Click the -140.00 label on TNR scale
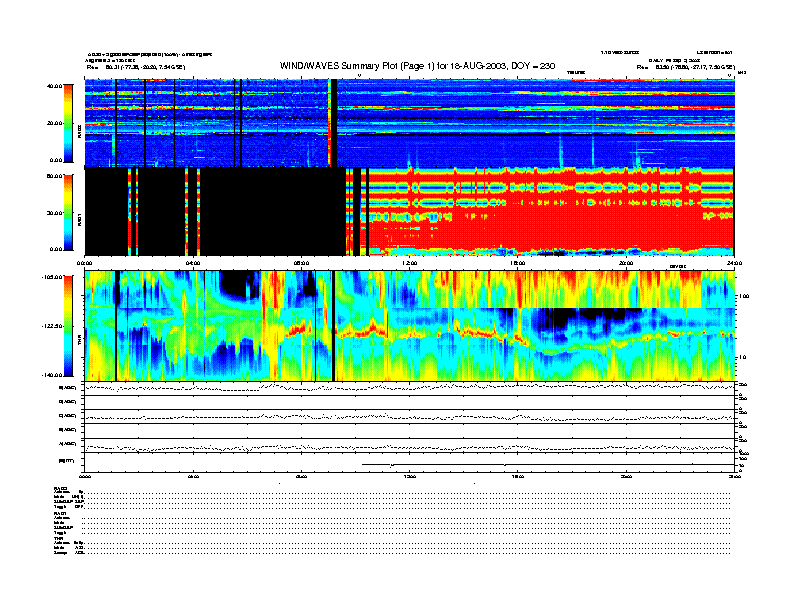 point(53,375)
